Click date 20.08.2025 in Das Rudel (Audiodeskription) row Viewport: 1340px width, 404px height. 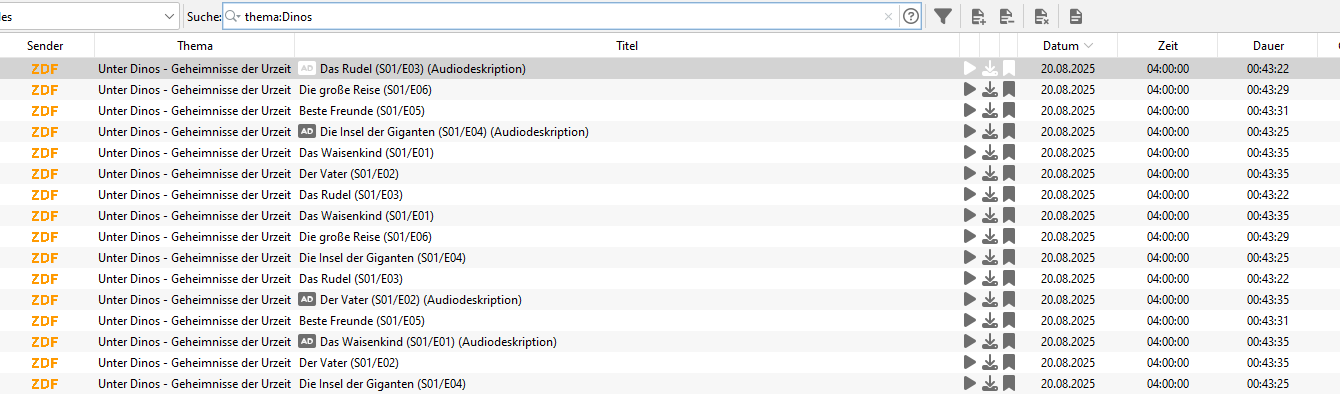pyautogui.click(x=1067, y=69)
